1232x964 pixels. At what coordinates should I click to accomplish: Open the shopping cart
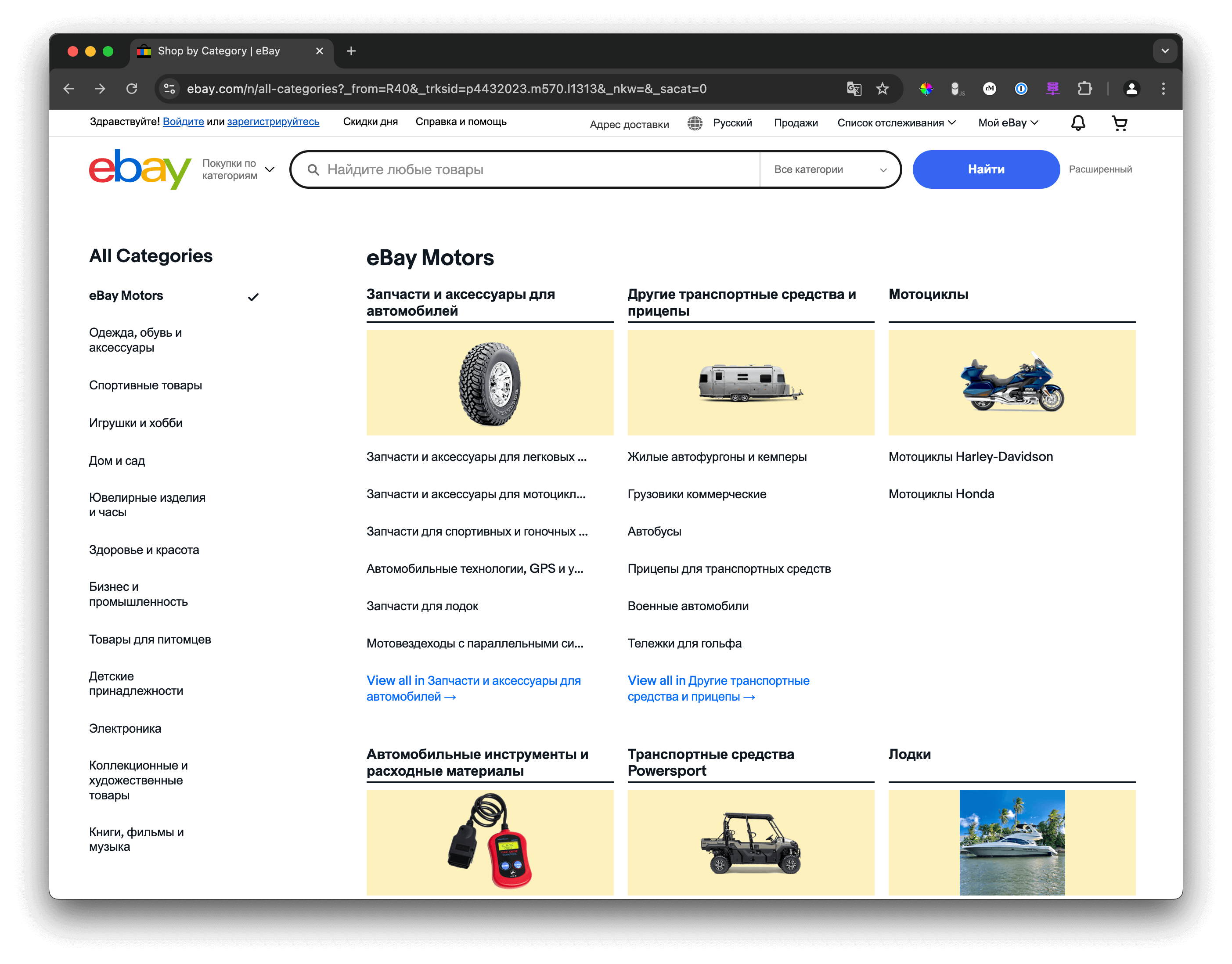coord(1119,122)
